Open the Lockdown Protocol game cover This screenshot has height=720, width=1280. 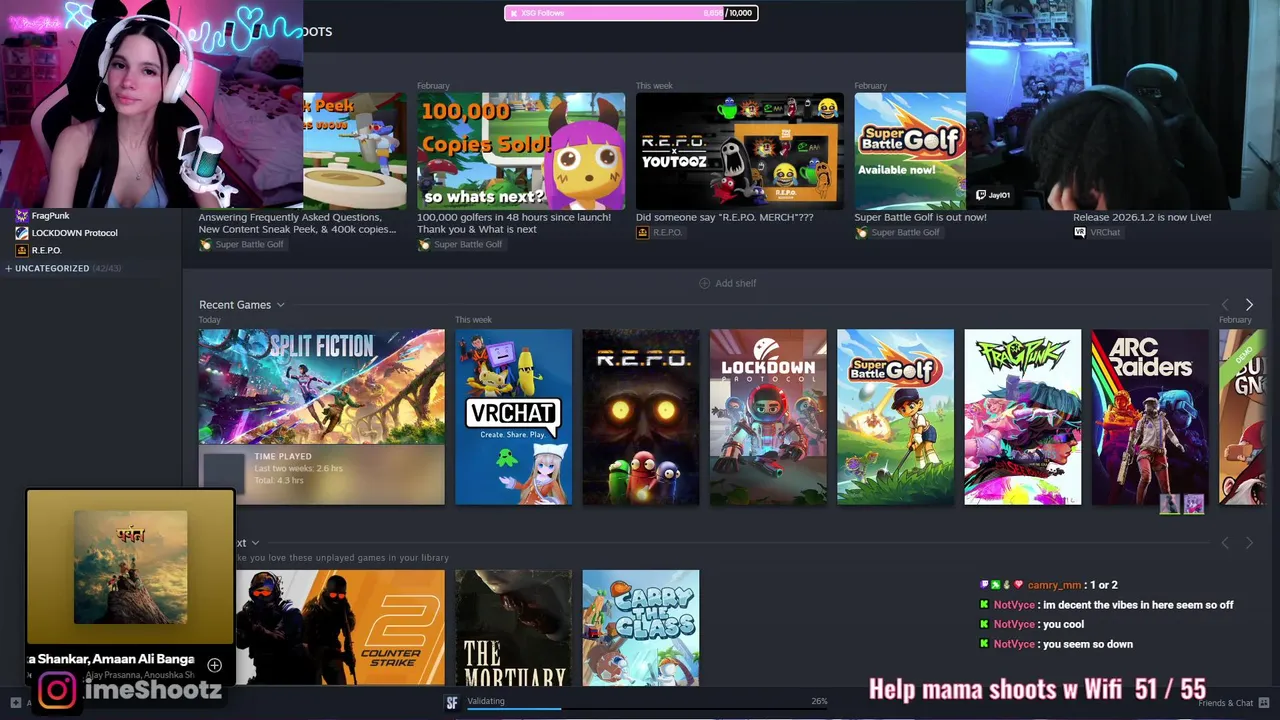768,417
